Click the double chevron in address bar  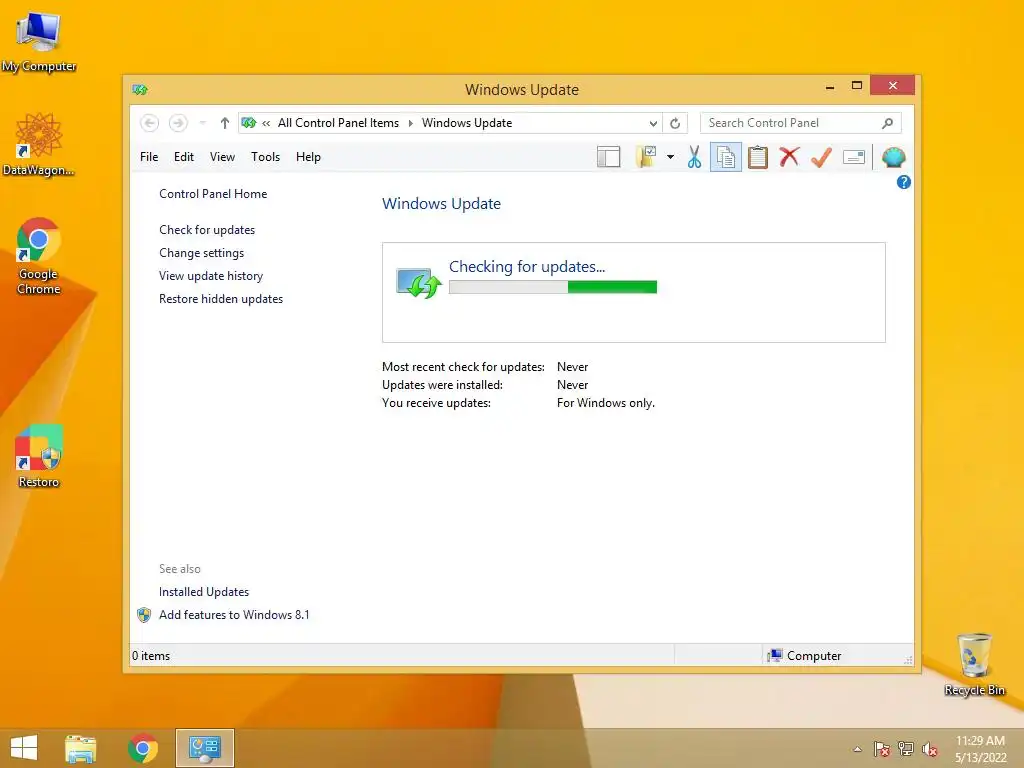tap(266, 123)
